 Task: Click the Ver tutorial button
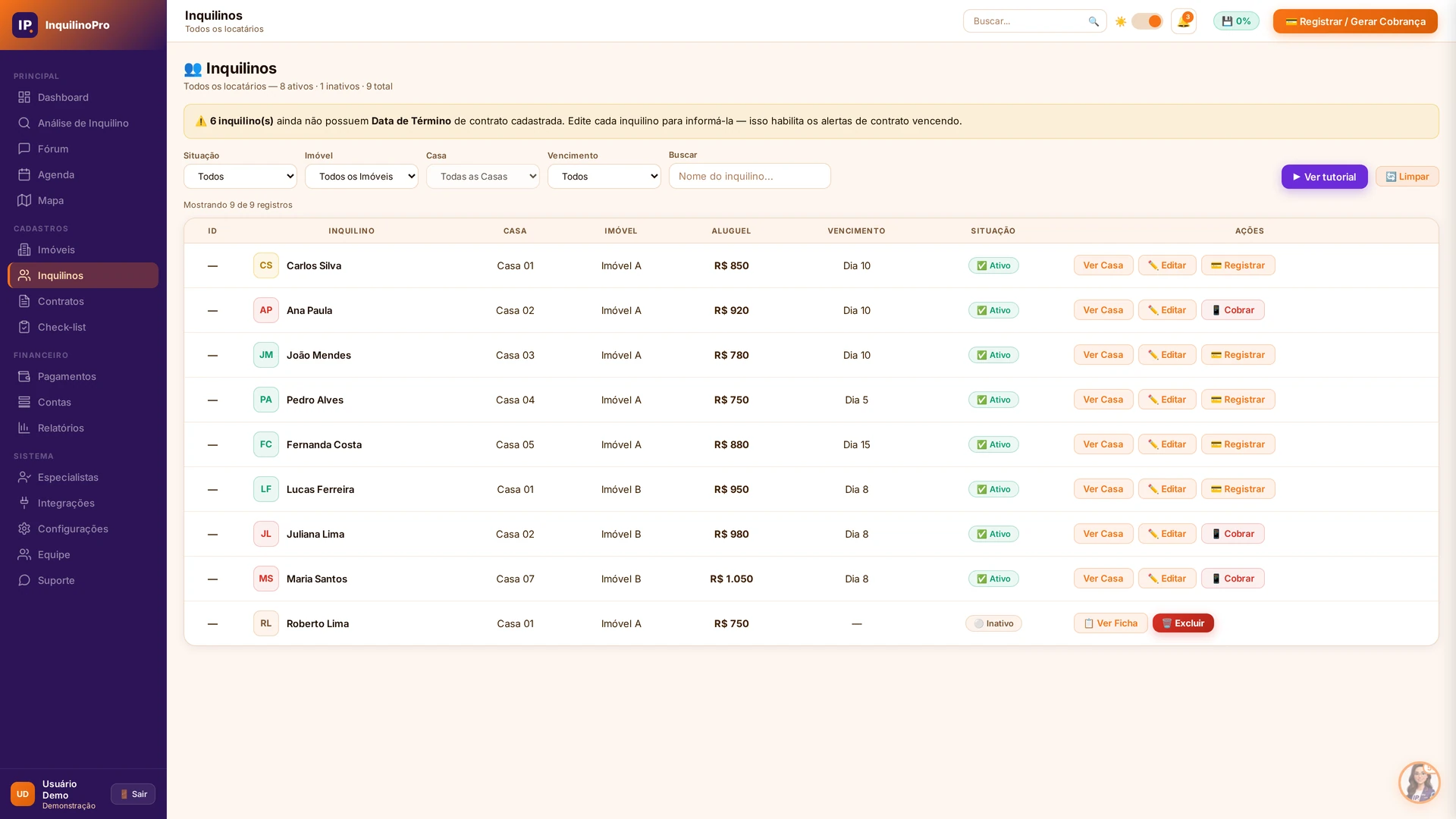[x=1325, y=177]
